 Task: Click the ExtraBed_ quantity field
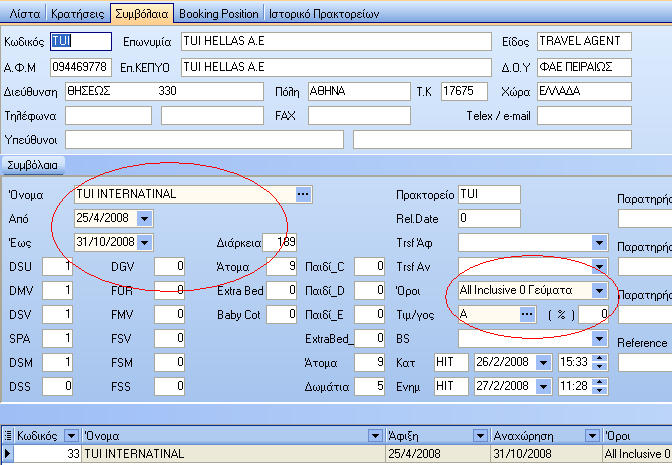coord(369,339)
